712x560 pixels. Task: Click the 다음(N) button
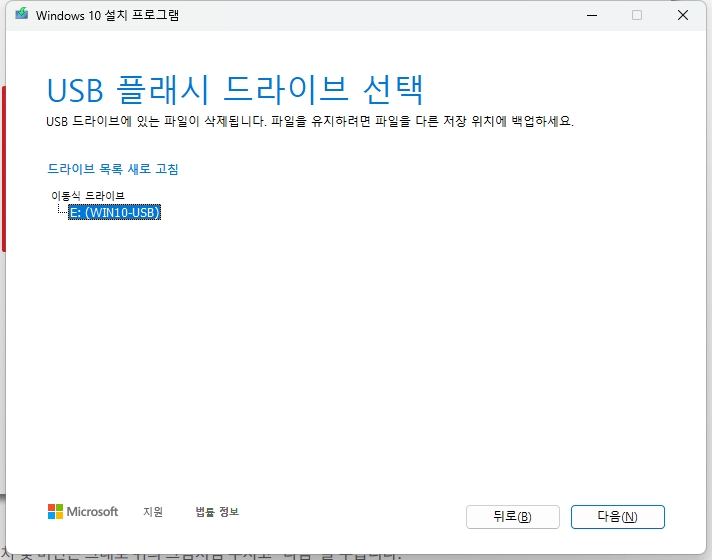(618, 517)
